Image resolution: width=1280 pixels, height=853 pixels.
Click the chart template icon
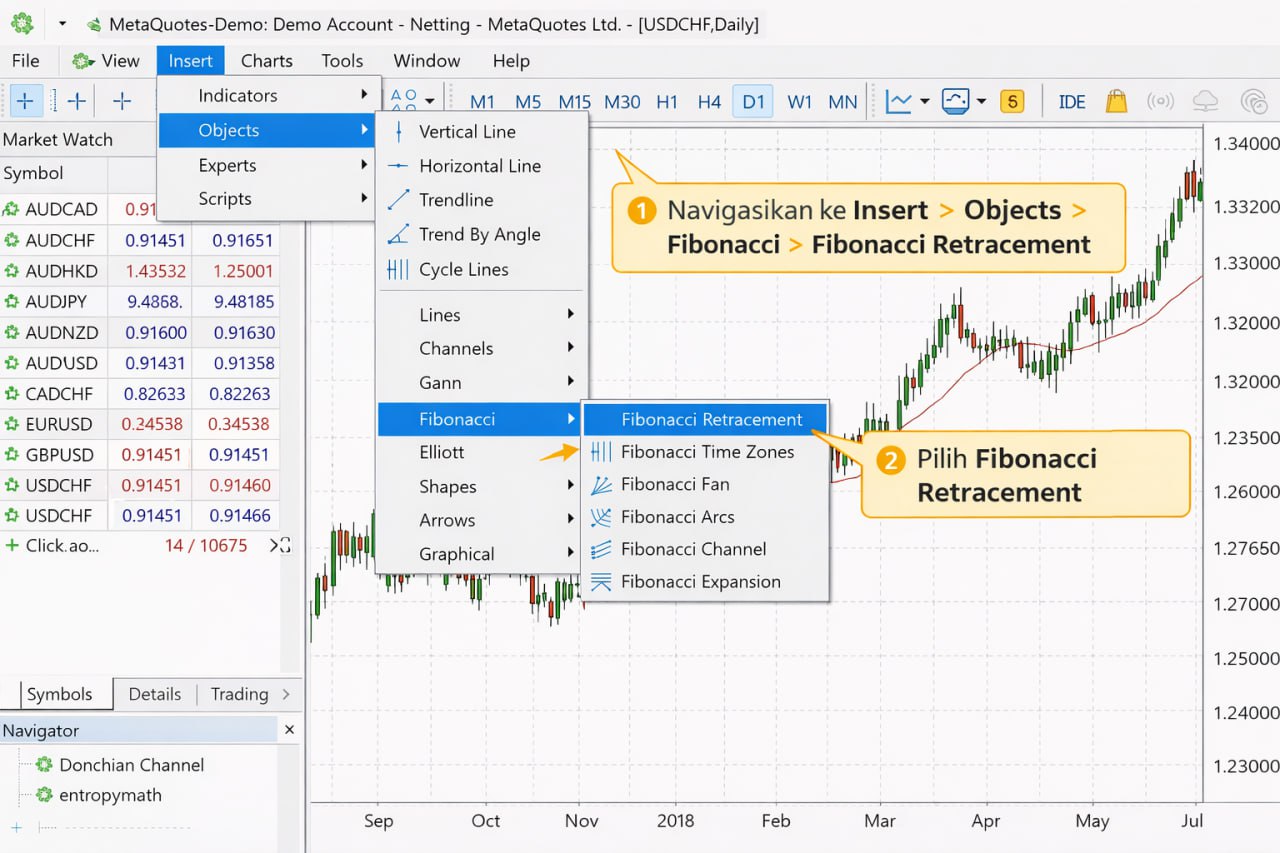956,101
